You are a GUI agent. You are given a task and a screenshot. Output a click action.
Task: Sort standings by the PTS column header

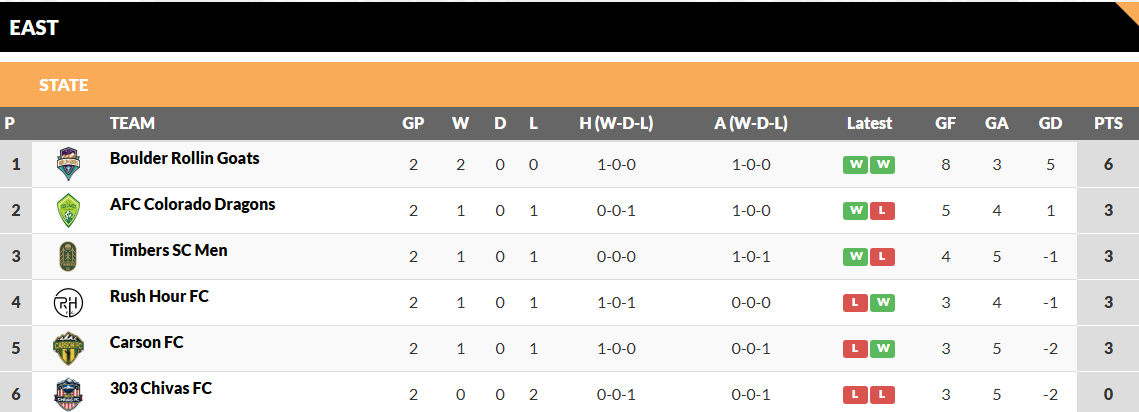click(x=1108, y=124)
